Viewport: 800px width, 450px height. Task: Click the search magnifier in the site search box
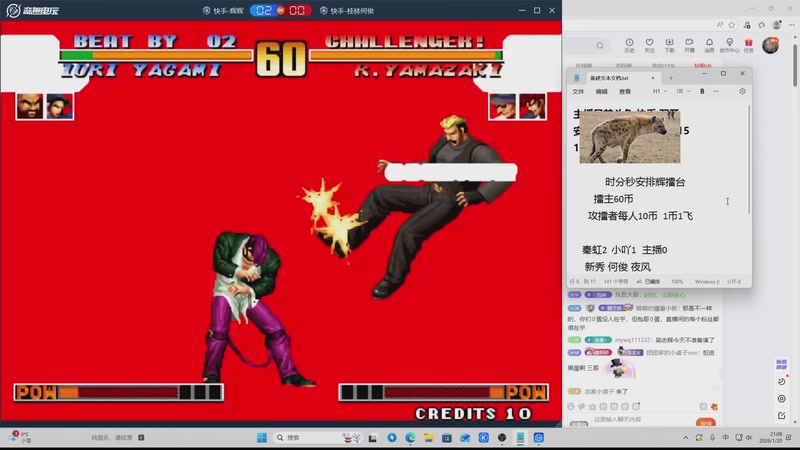coord(600,46)
